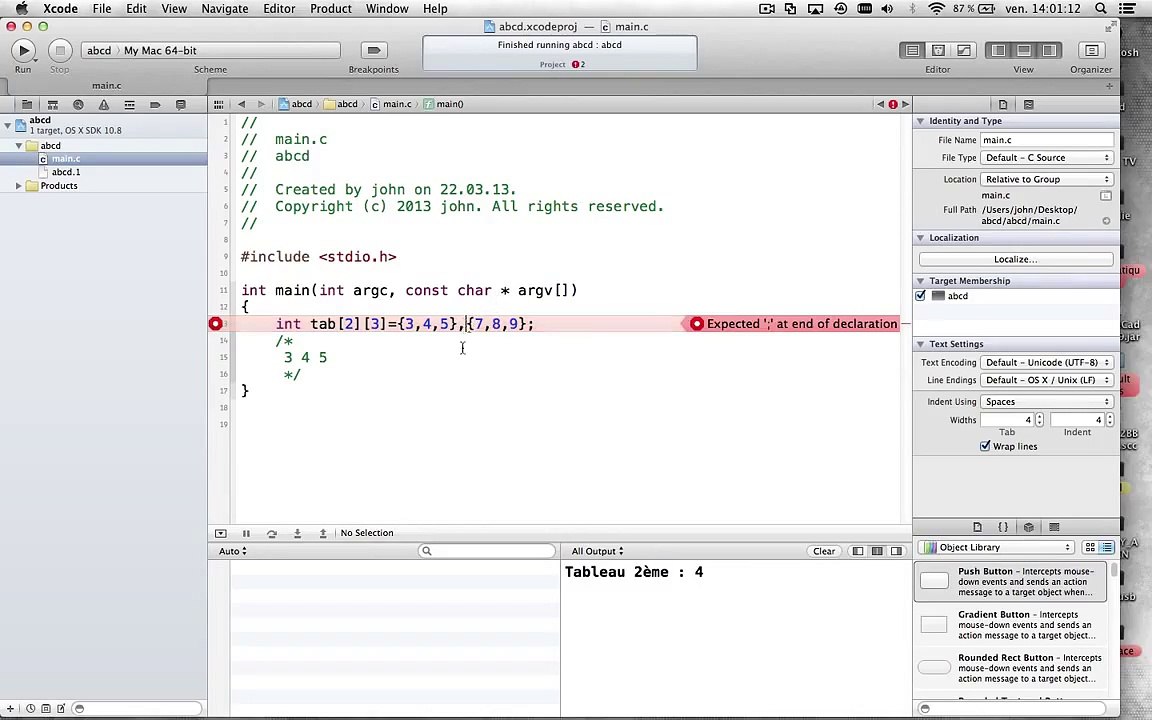The width and height of the screenshot is (1152, 720).
Task: Go back in editor history
Action: coord(242,104)
